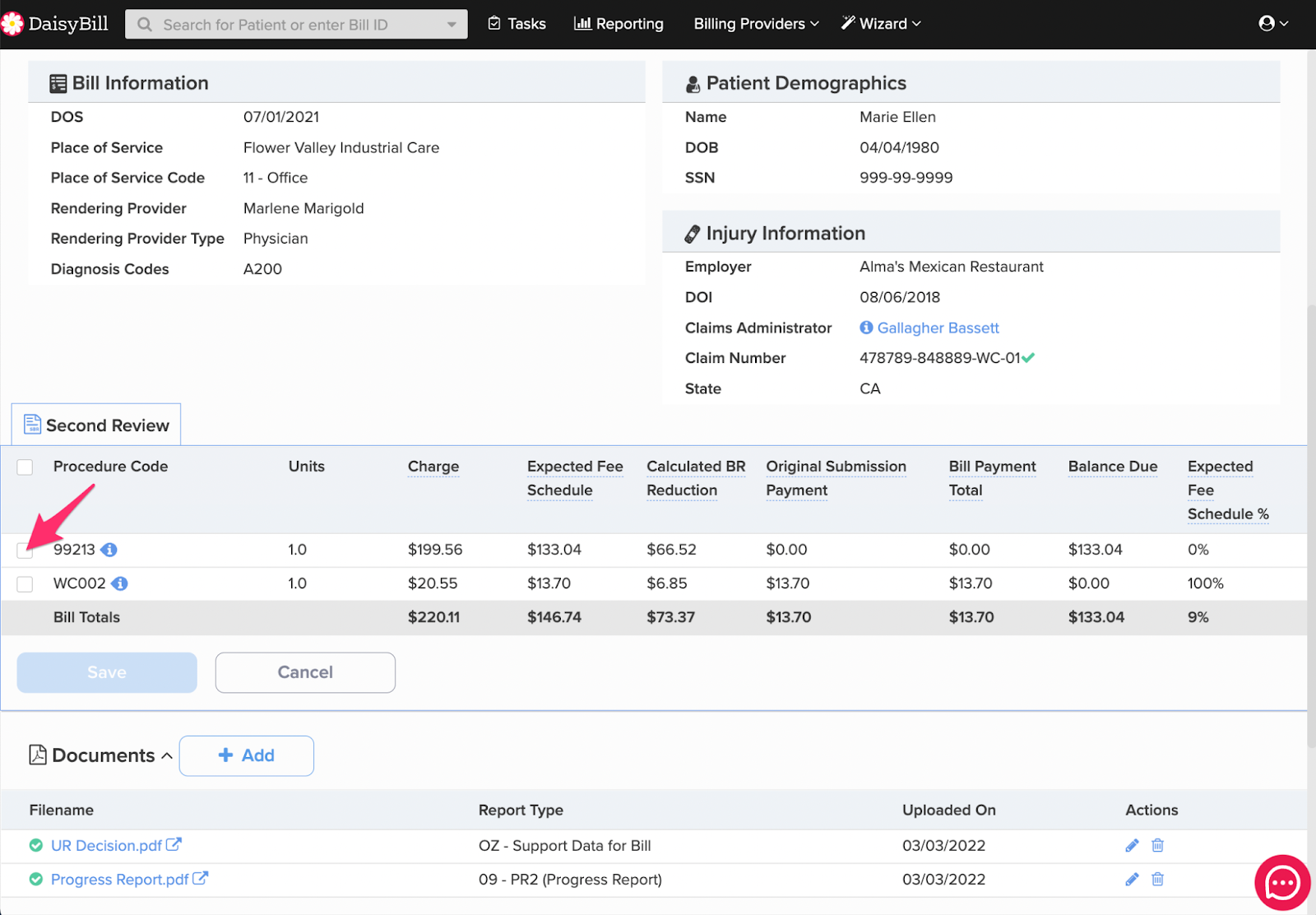
Task: Click info icon beside Gallagher Bassett
Action: [866, 327]
